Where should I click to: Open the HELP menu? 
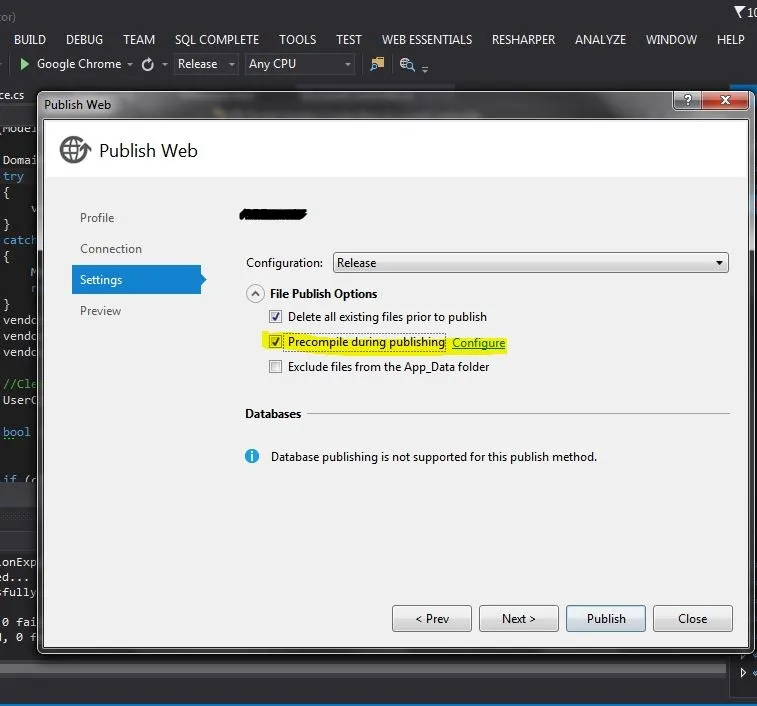730,40
